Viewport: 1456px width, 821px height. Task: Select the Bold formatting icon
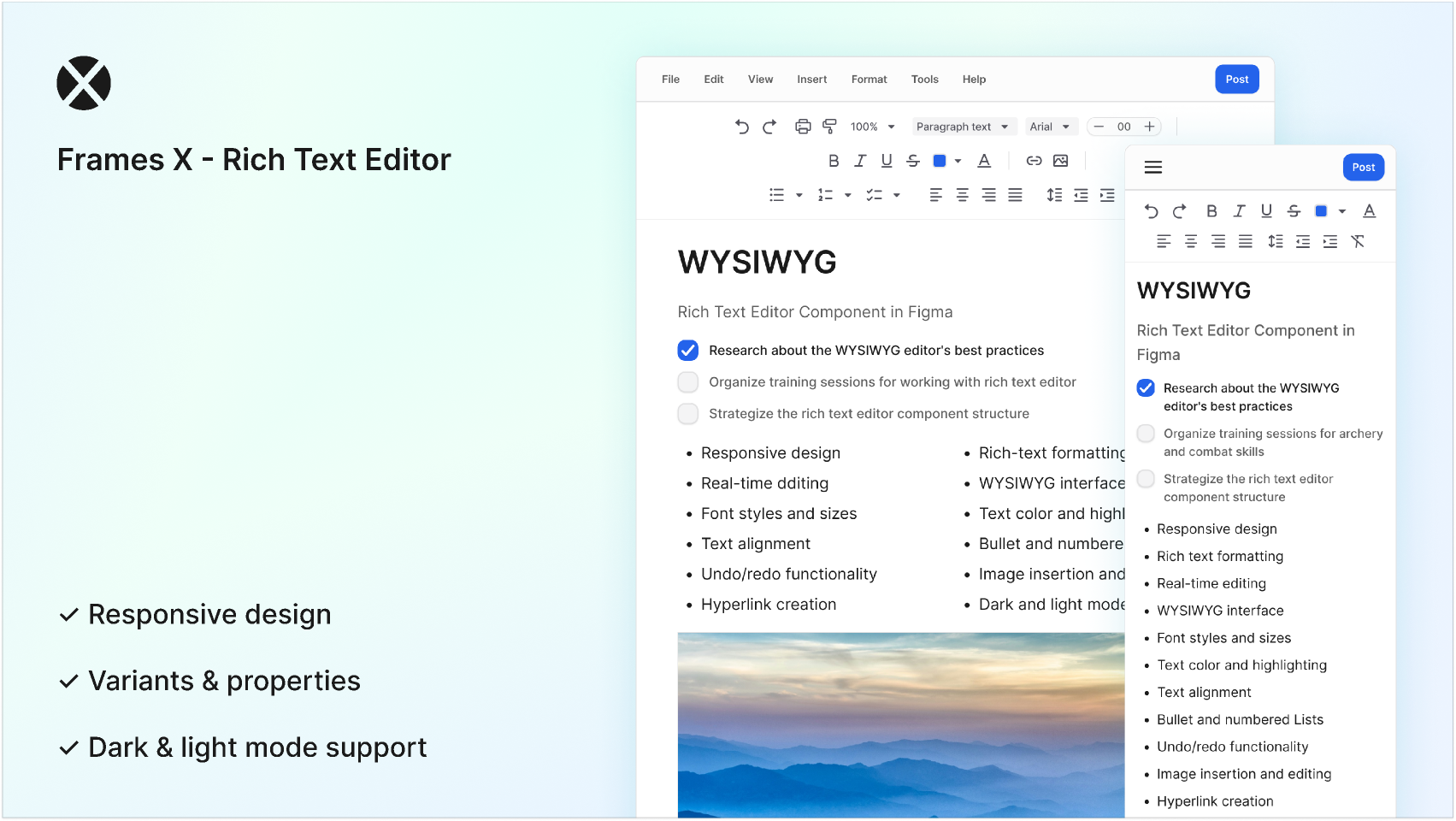(x=834, y=161)
